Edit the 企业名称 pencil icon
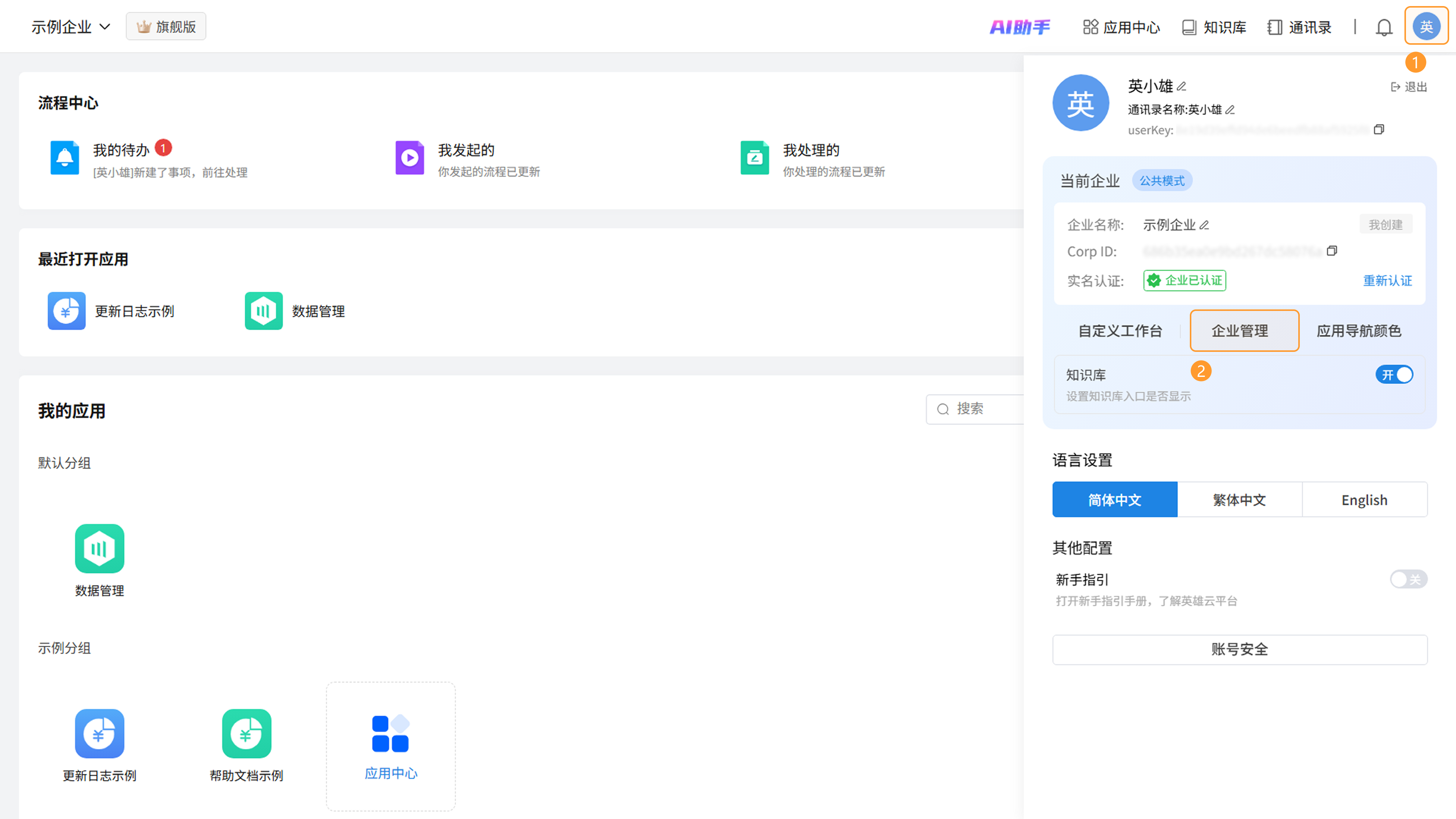The height and width of the screenshot is (819, 1456). pos(1205,225)
